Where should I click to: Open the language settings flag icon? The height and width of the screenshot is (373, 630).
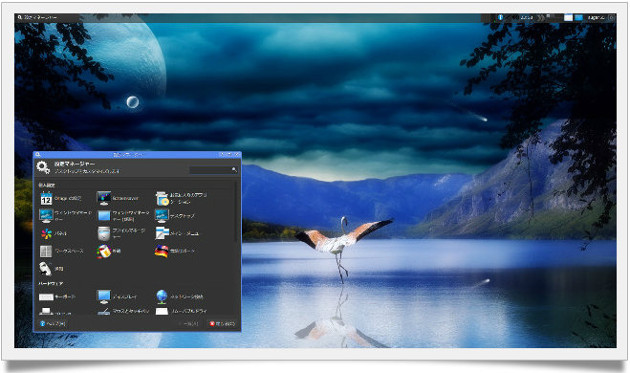pyautogui.click(x=162, y=251)
